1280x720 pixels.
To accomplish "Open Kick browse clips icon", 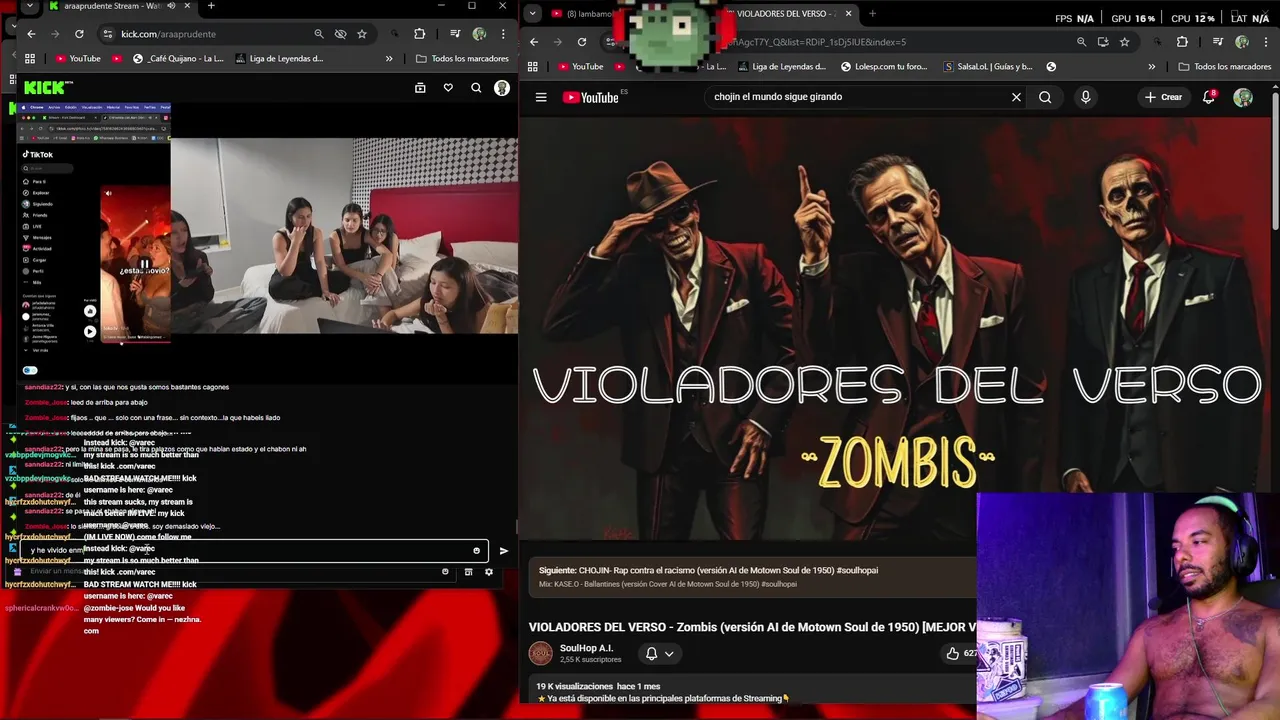I will pyautogui.click(x=420, y=88).
